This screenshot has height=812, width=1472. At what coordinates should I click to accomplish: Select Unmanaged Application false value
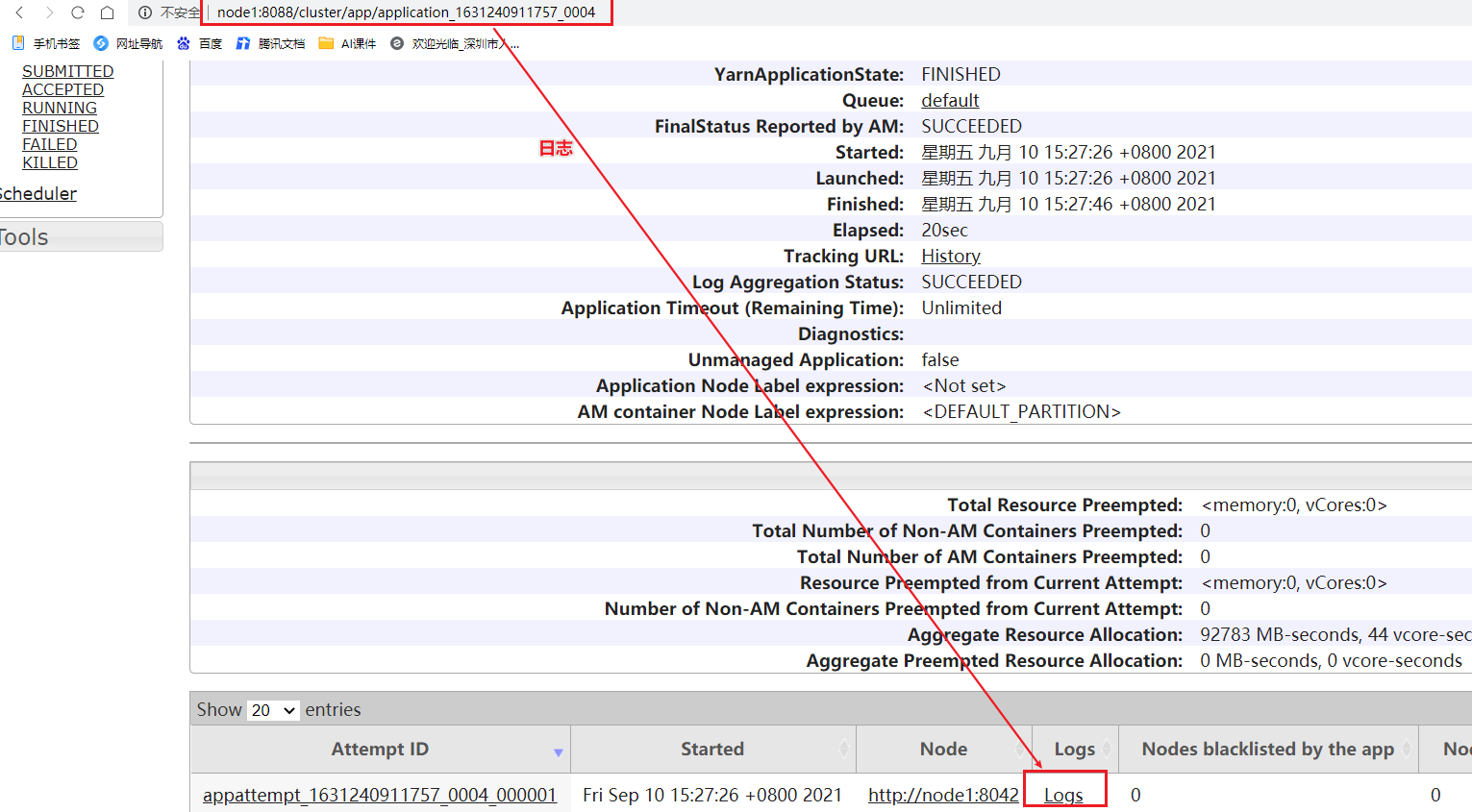point(940,359)
